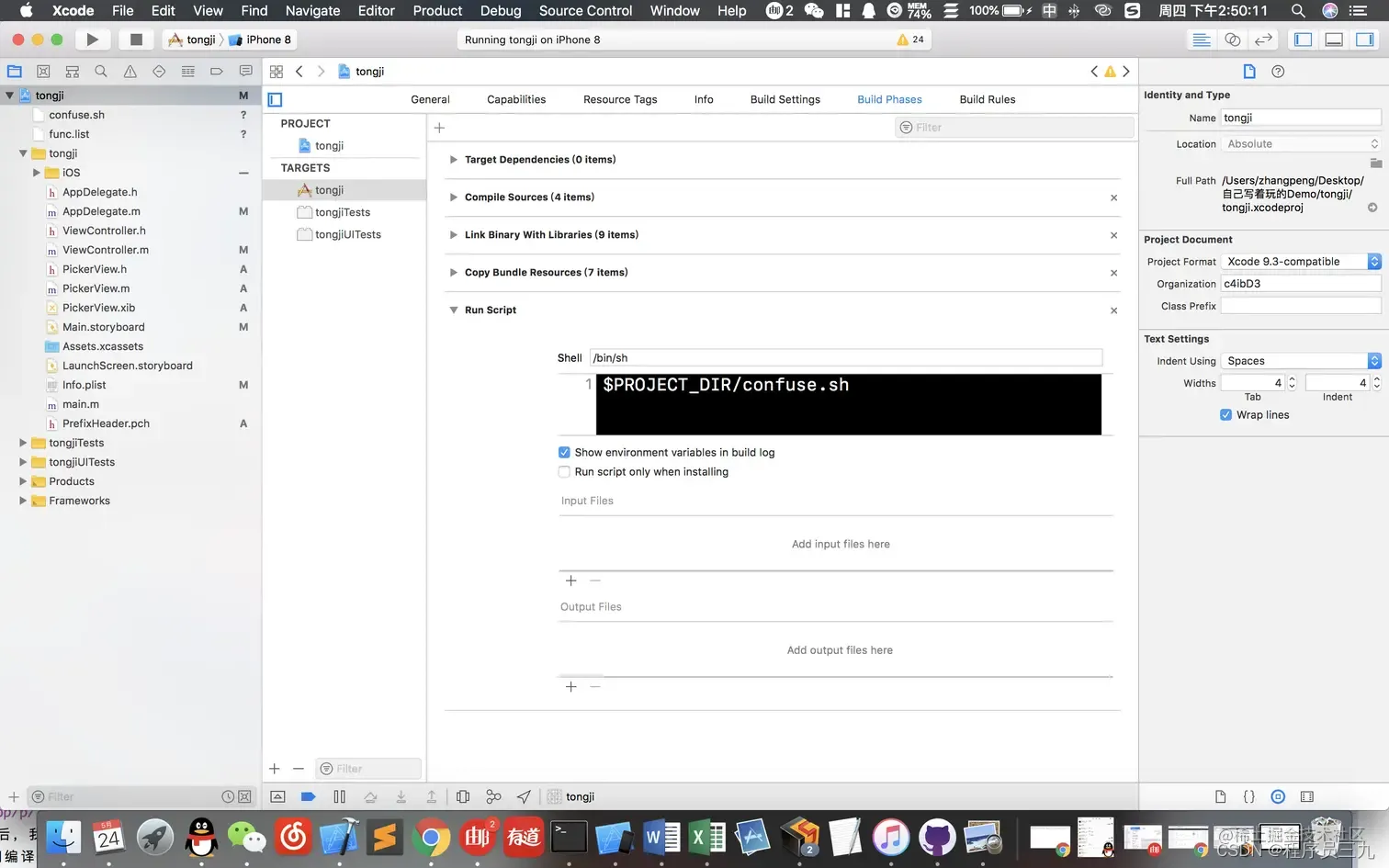The image size is (1389, 868).
Task: Toggle the Wrap lines checkbox
Action: coord(1225,415)
